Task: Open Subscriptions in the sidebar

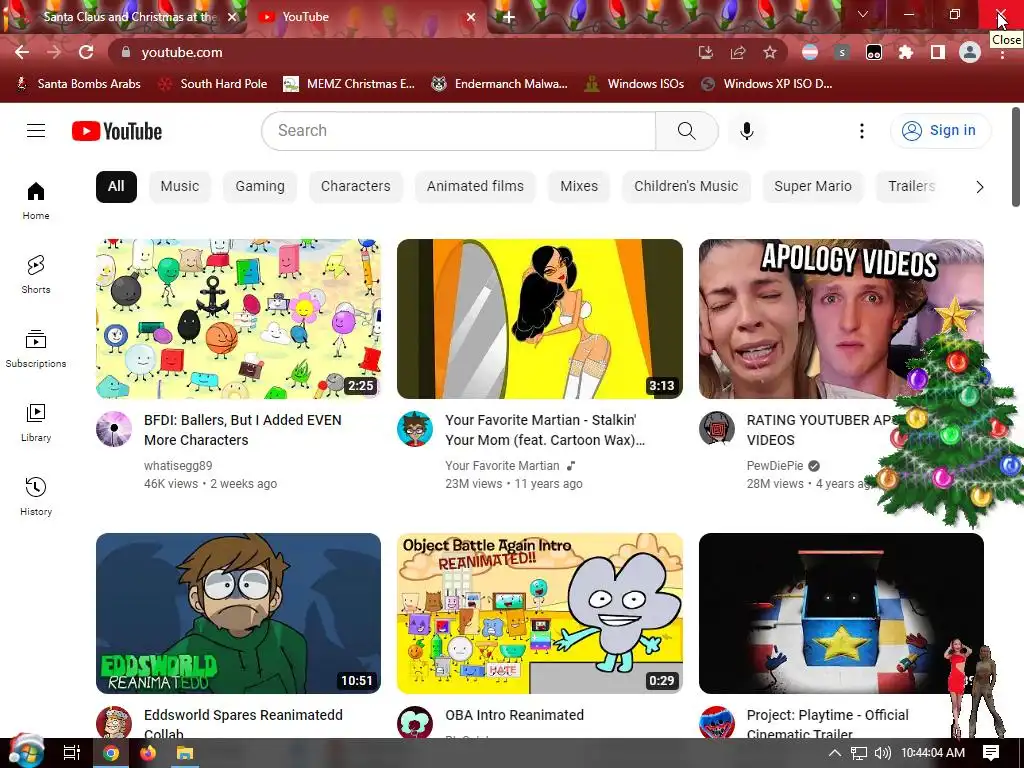Action: click(36, 348)
